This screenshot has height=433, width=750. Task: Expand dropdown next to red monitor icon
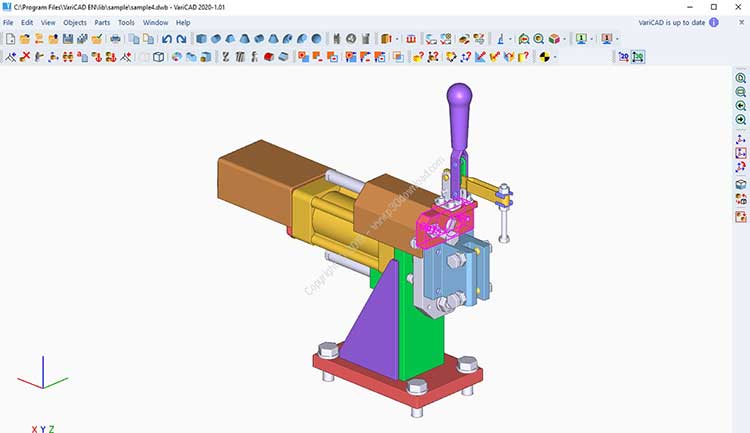pyautogui.click(x=617, y=40)
